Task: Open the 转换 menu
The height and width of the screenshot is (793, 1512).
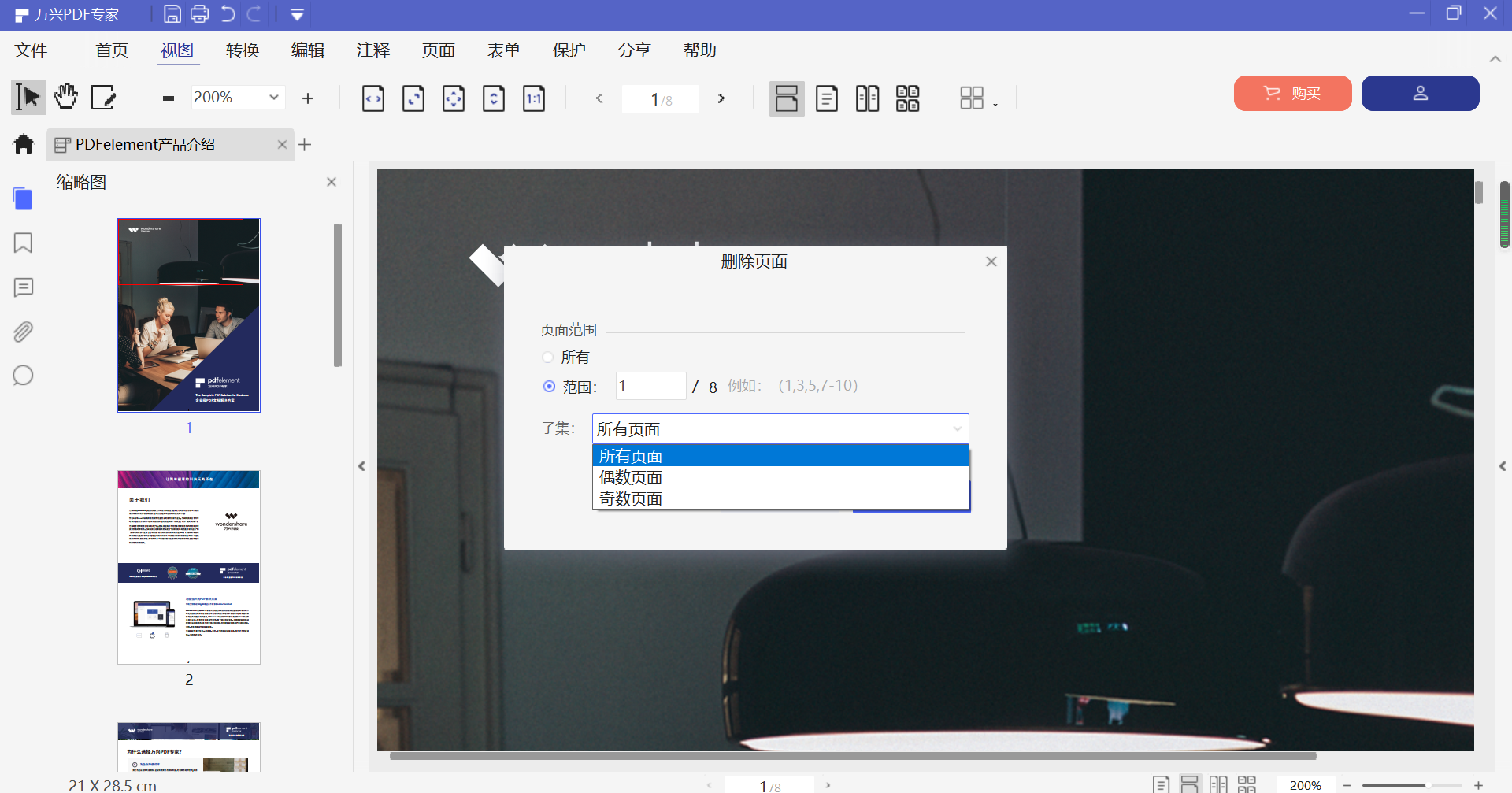Action: click(242, 50)
